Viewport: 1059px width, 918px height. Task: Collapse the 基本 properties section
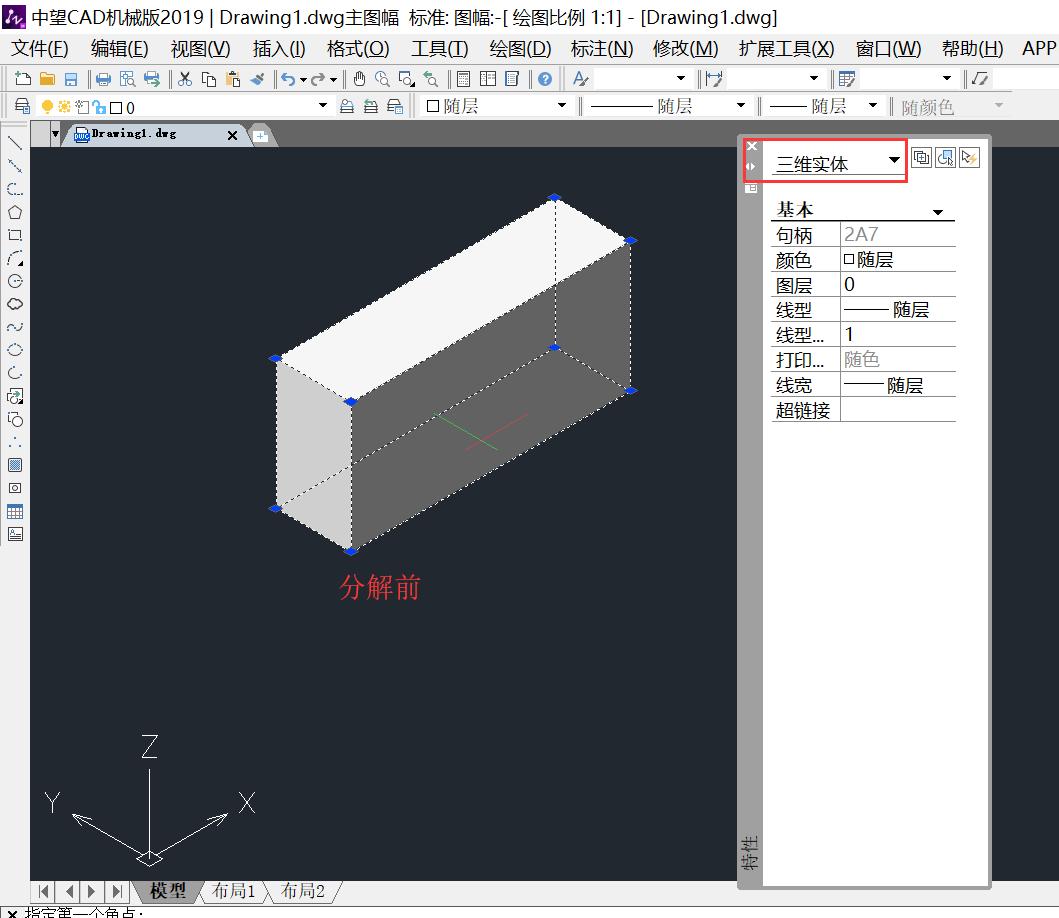click(937, 212)
